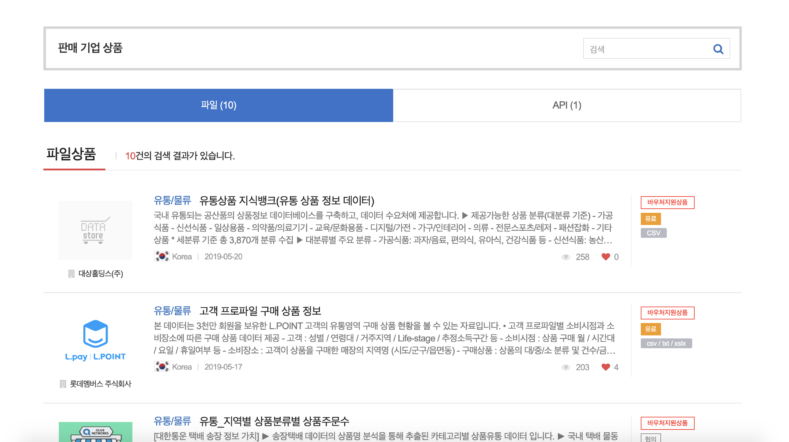The width and height of the screenshot is (789, 442).
Task: Click the CSV format tag
Action: click(653, 233)
